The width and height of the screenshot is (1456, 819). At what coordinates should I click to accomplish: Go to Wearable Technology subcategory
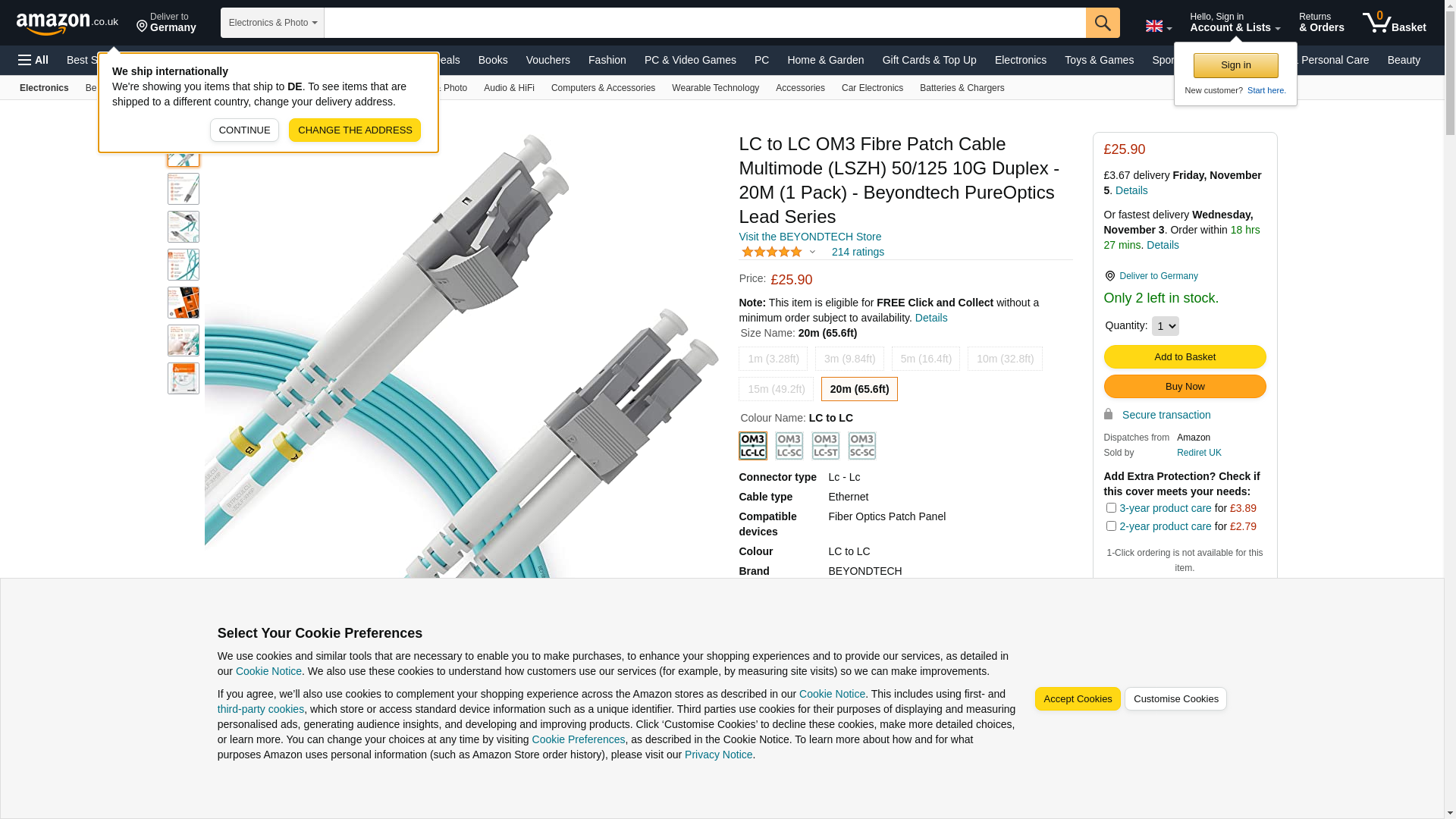715,88
